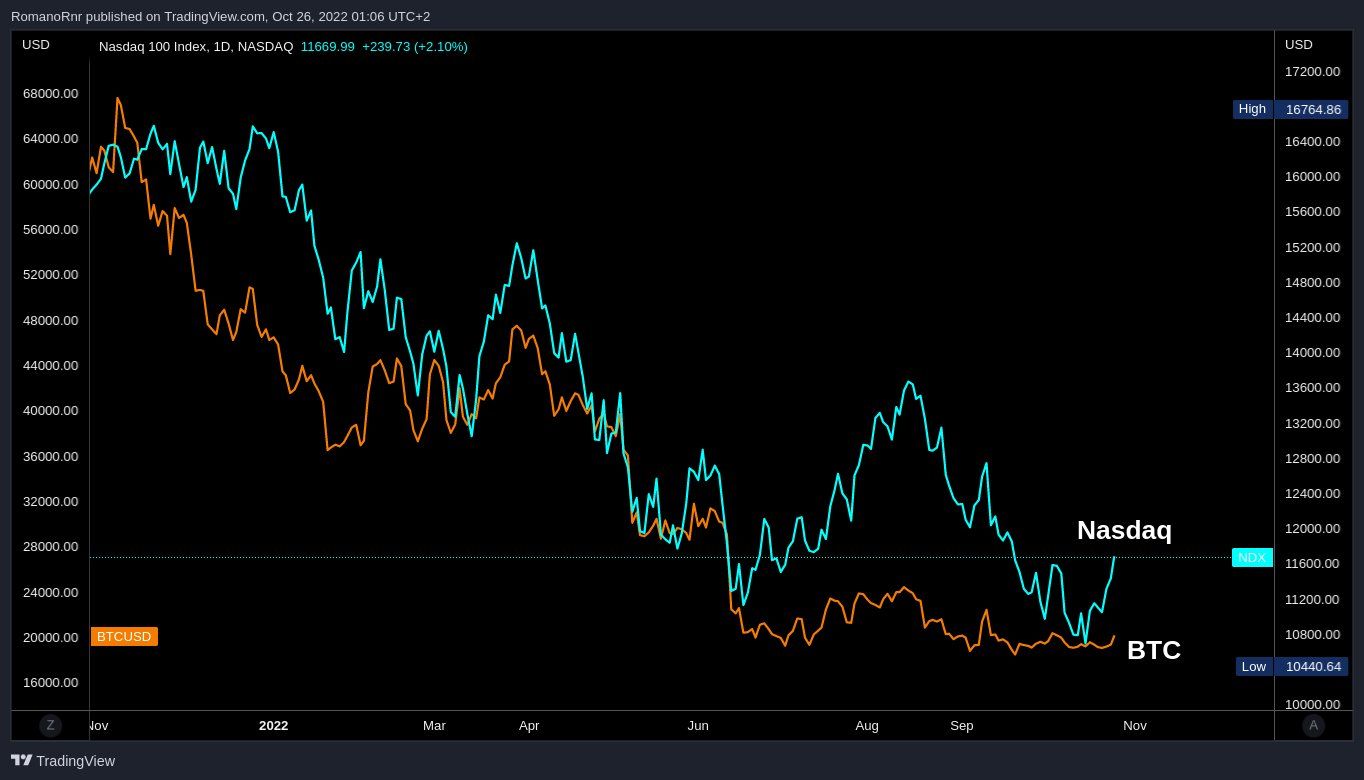
Task: Click 12000.00 on right price scale
Action: (1312, 529)
